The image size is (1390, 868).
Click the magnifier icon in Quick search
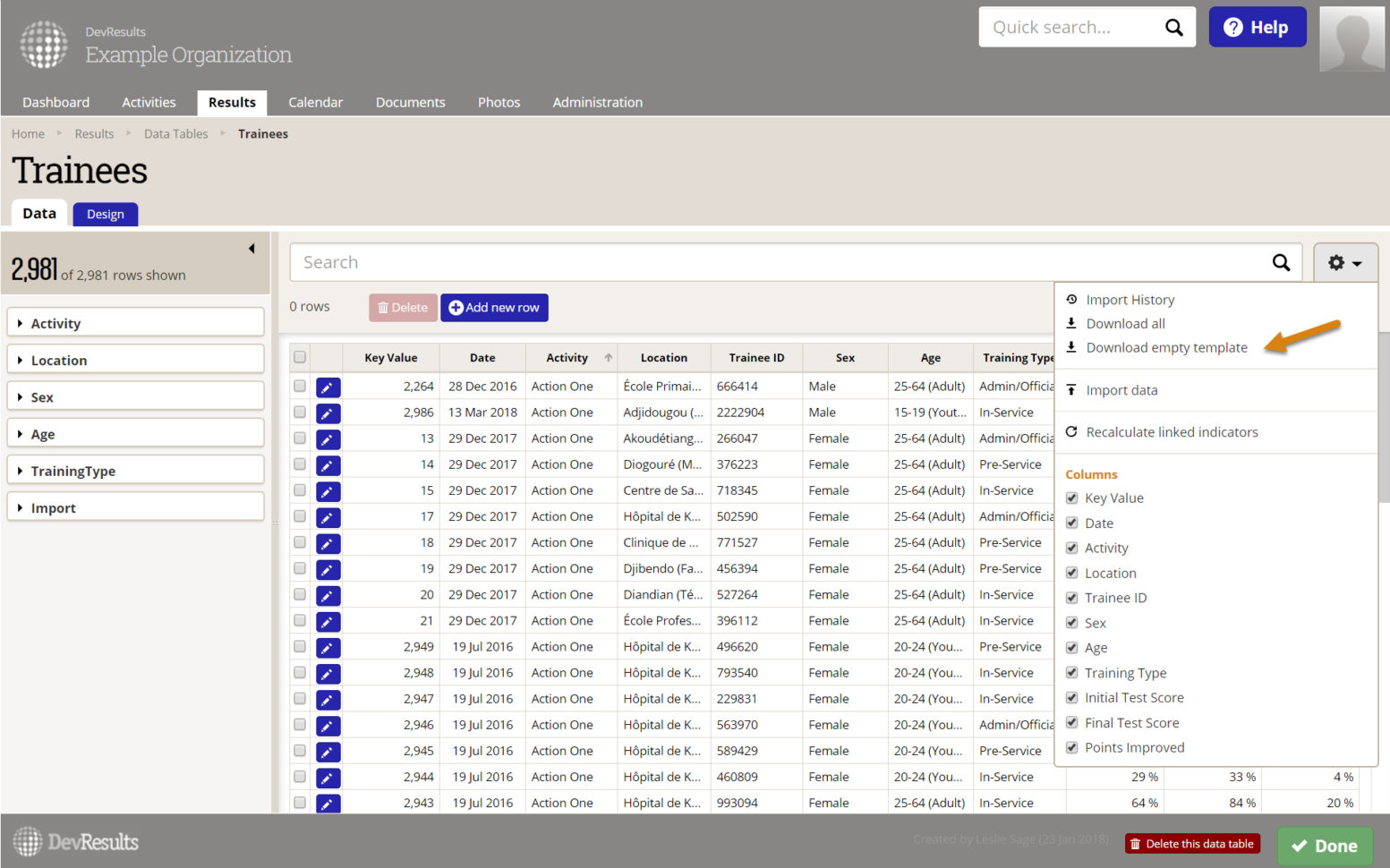tap(1173, 28)
